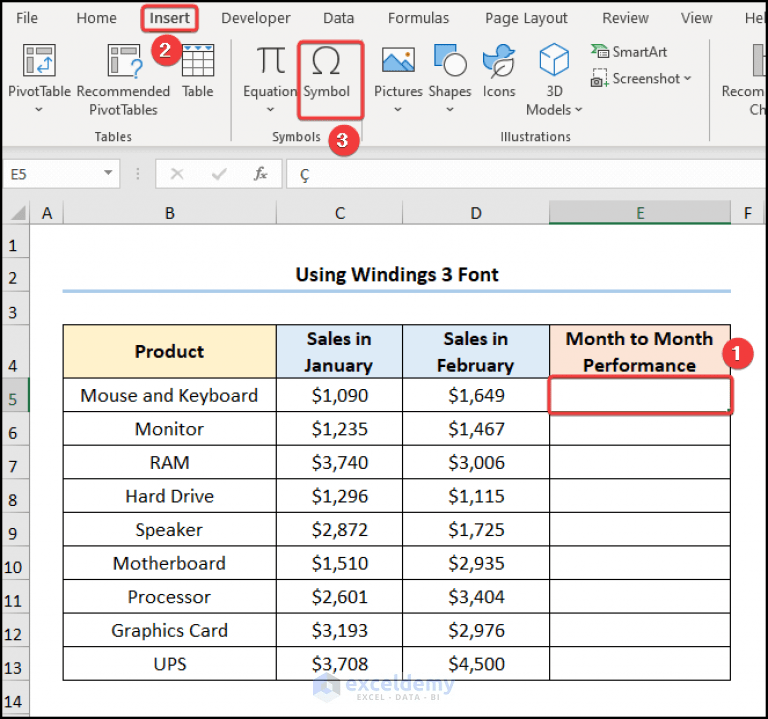Select the Monitor cell
Image resolution: width=768 pixels, height=719 pixels.
coord(169,429)
